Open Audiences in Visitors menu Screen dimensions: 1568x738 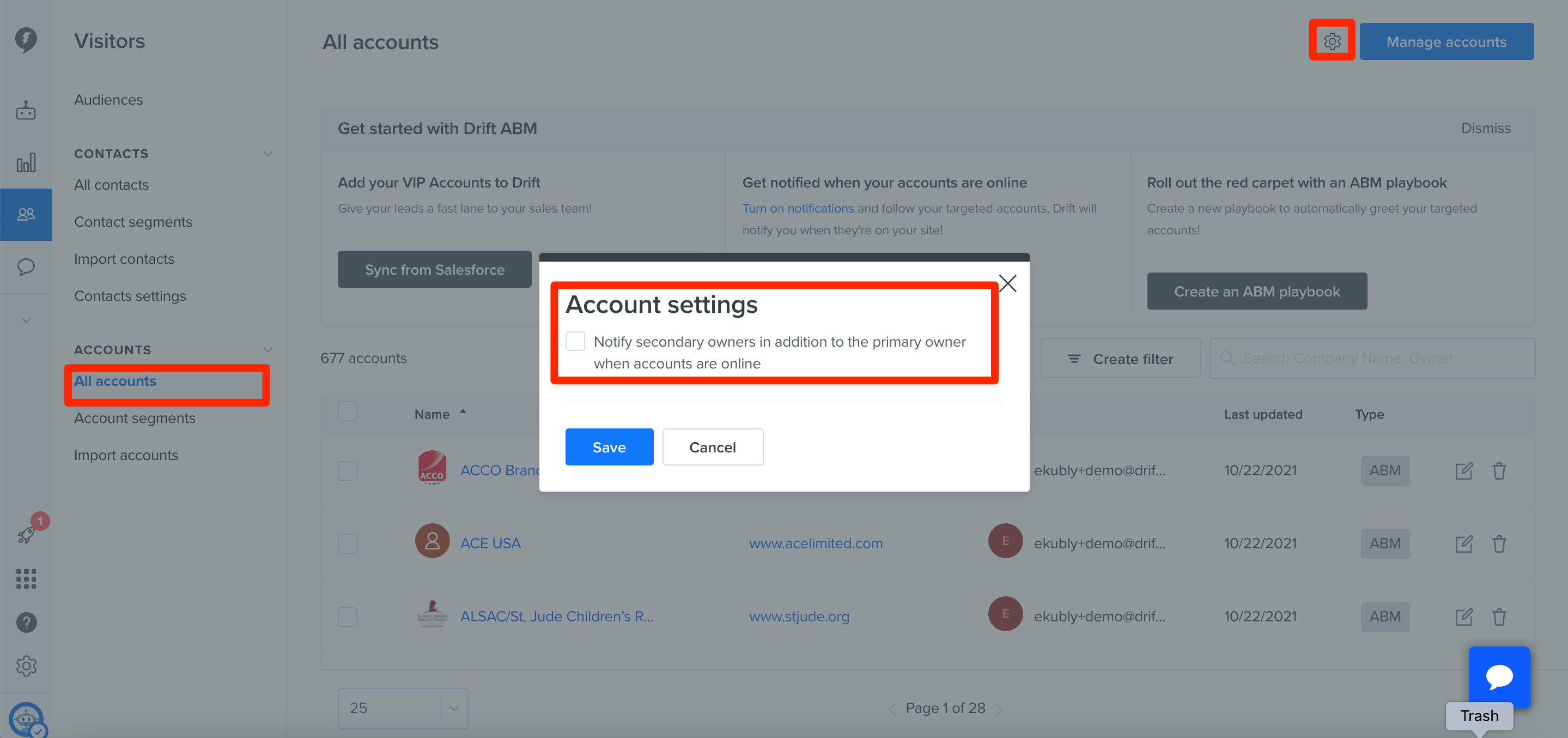[x=108, y=100]
